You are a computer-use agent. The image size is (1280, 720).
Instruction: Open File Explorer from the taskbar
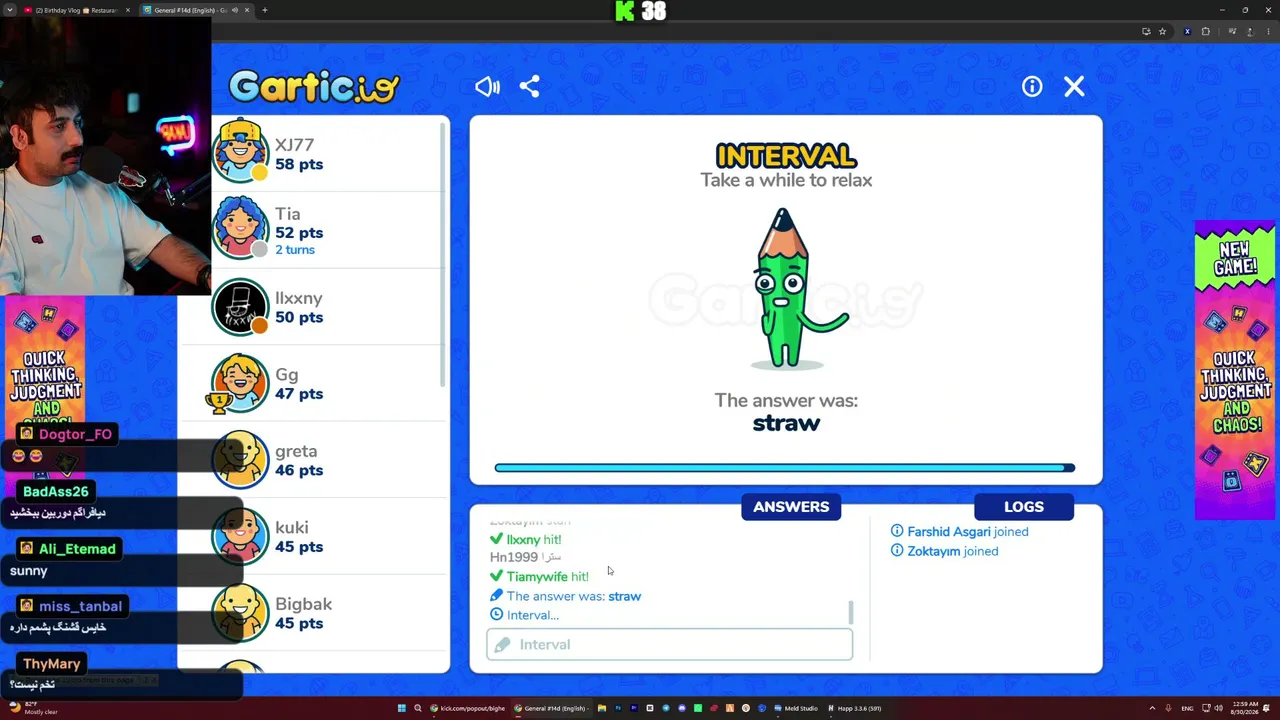[602, 708]
